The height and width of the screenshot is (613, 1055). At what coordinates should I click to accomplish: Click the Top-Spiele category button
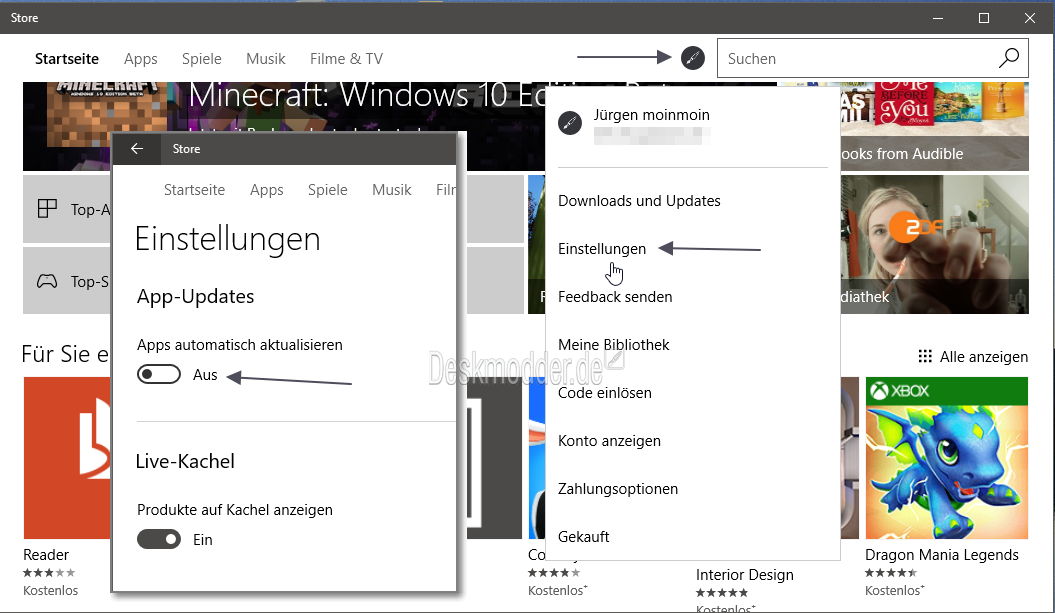pyautogui.click(x=67, y=281)
